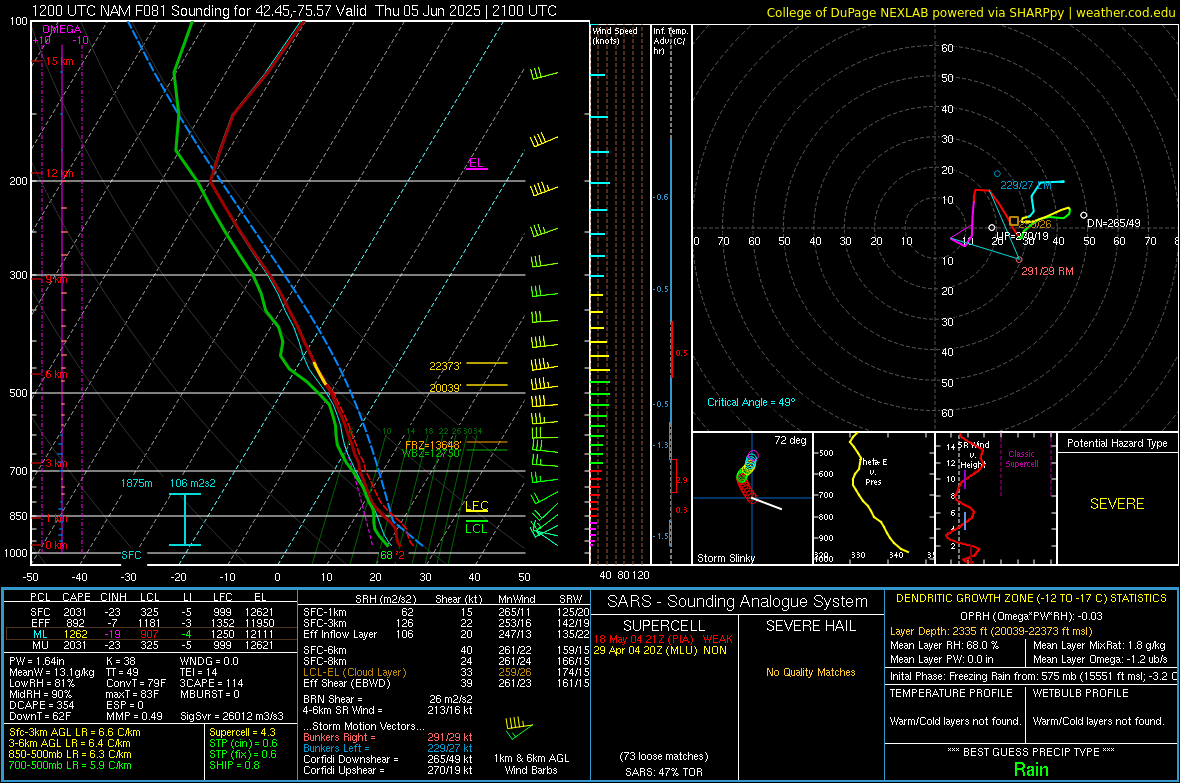
Task: Click the FRZ=13648' freezing level label
Action: coord(433,445)
